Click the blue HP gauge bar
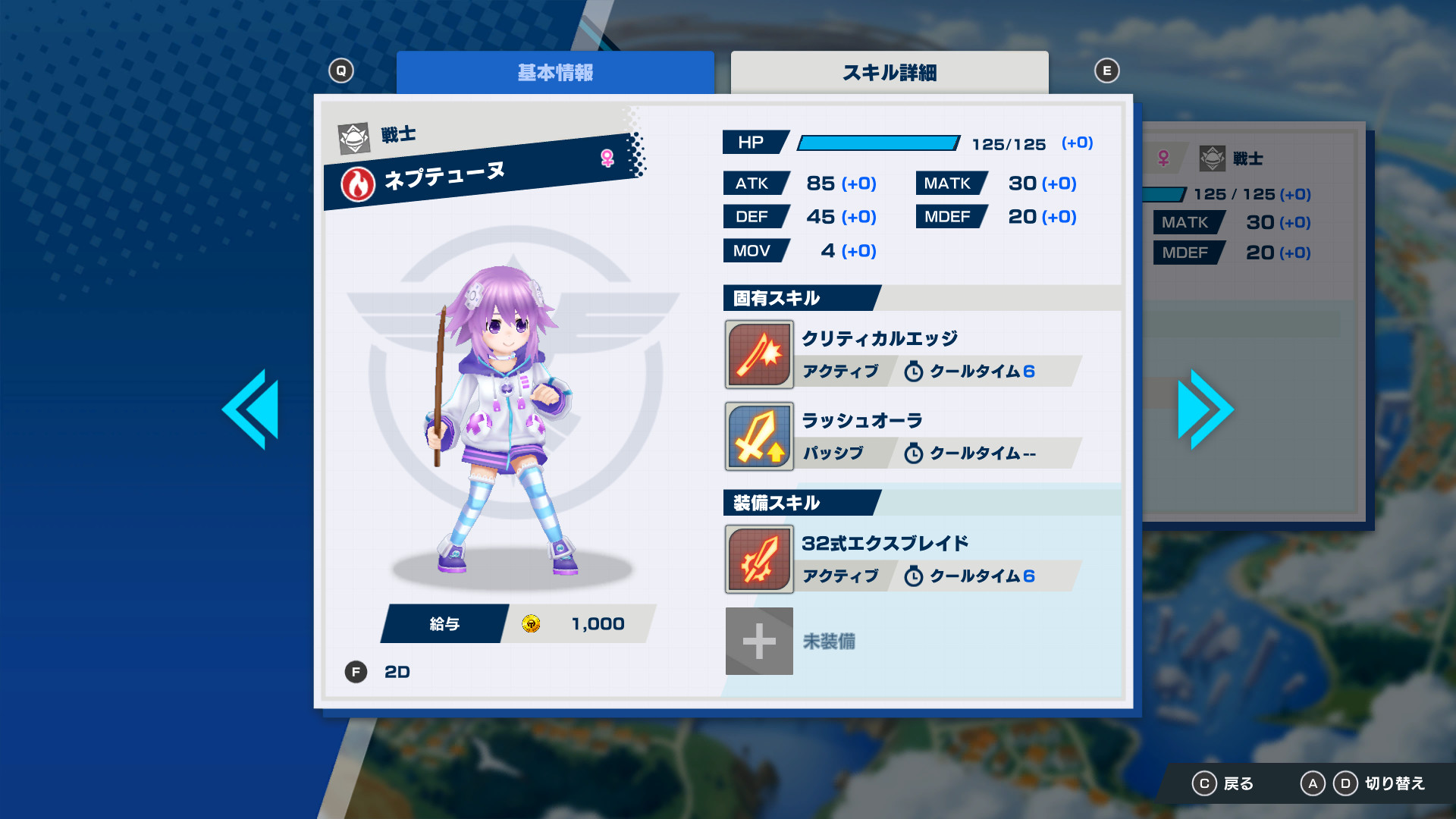The image size is (1456, 819). point(878,143)
